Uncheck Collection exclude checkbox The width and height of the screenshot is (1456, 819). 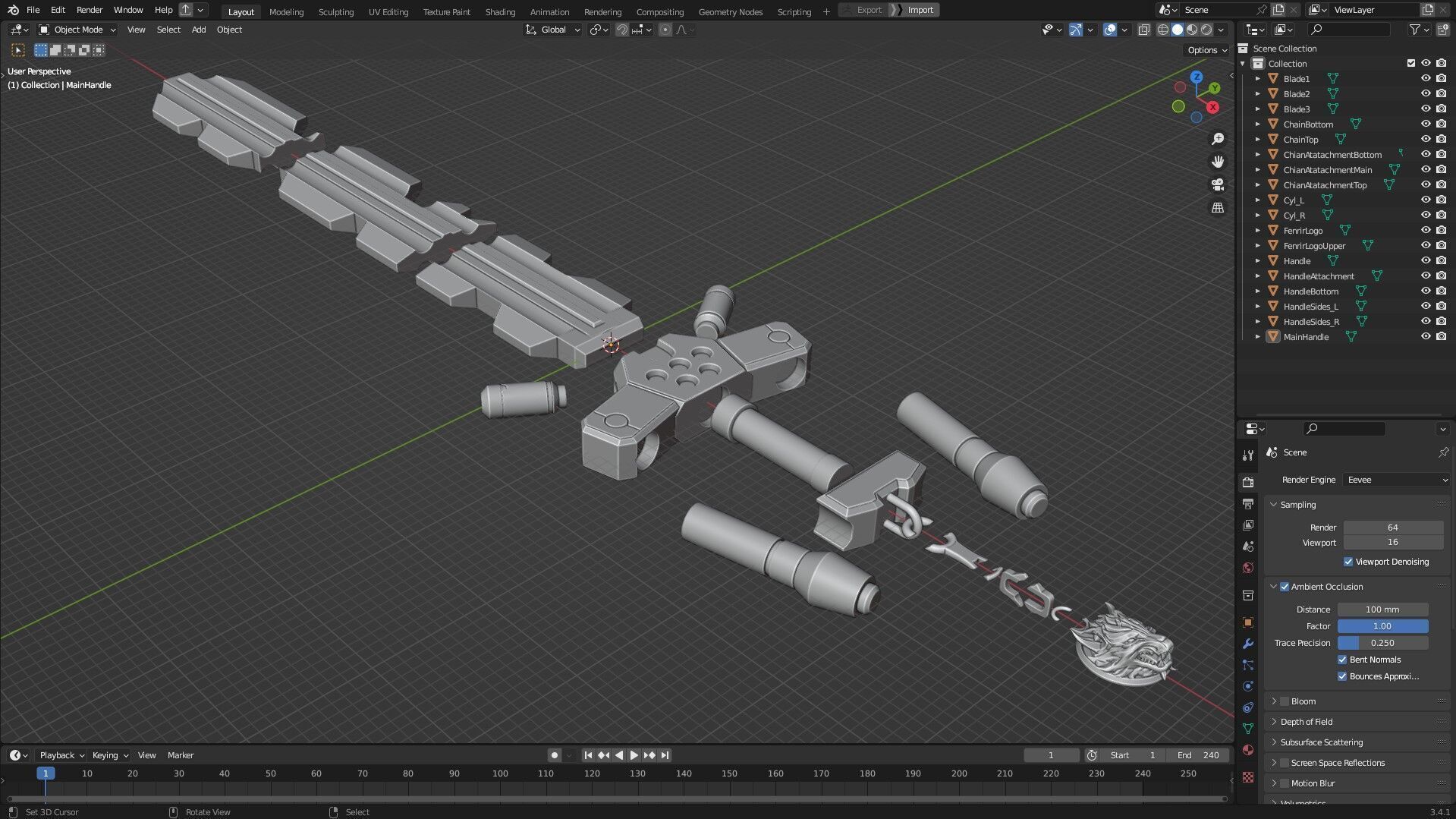(x=1411, y=63)
